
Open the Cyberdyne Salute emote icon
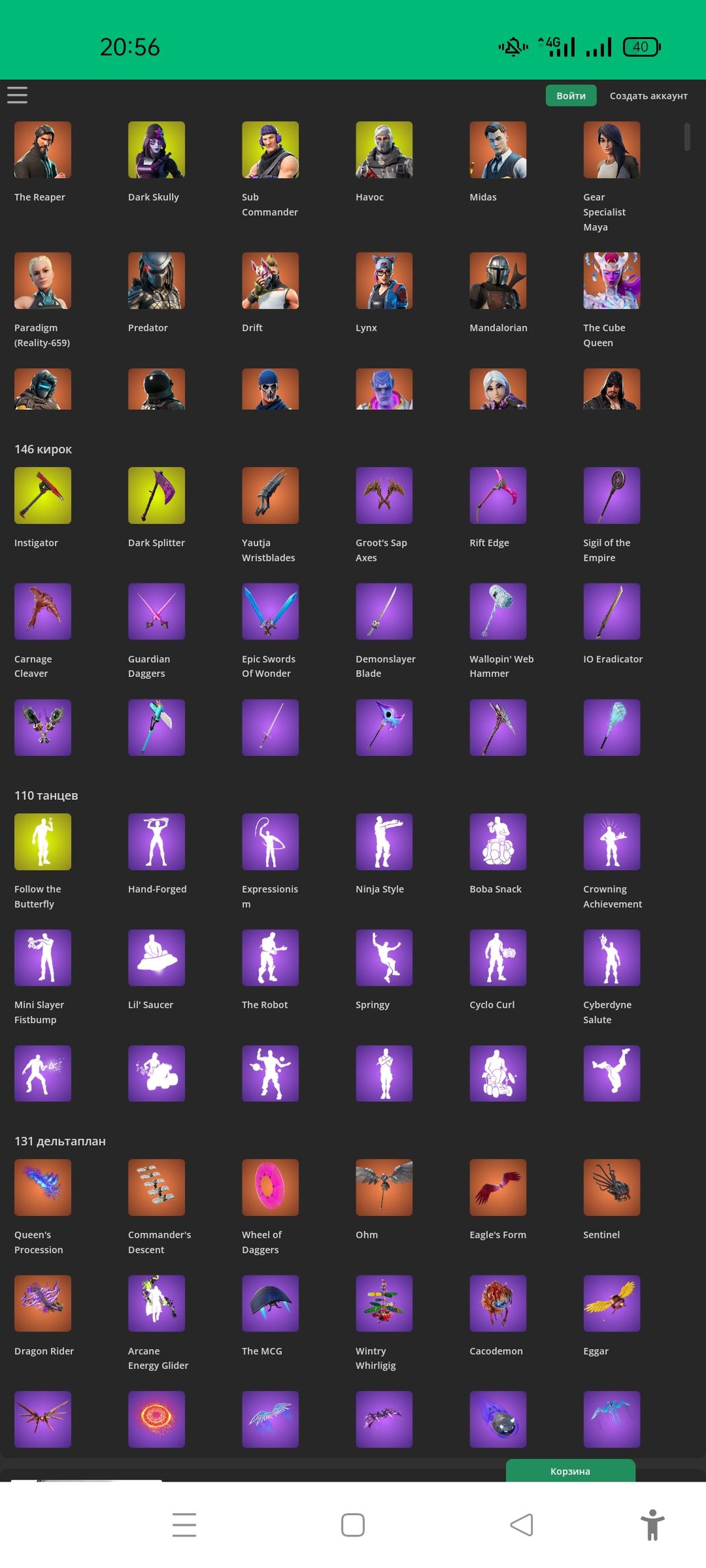tap(612, 958)
